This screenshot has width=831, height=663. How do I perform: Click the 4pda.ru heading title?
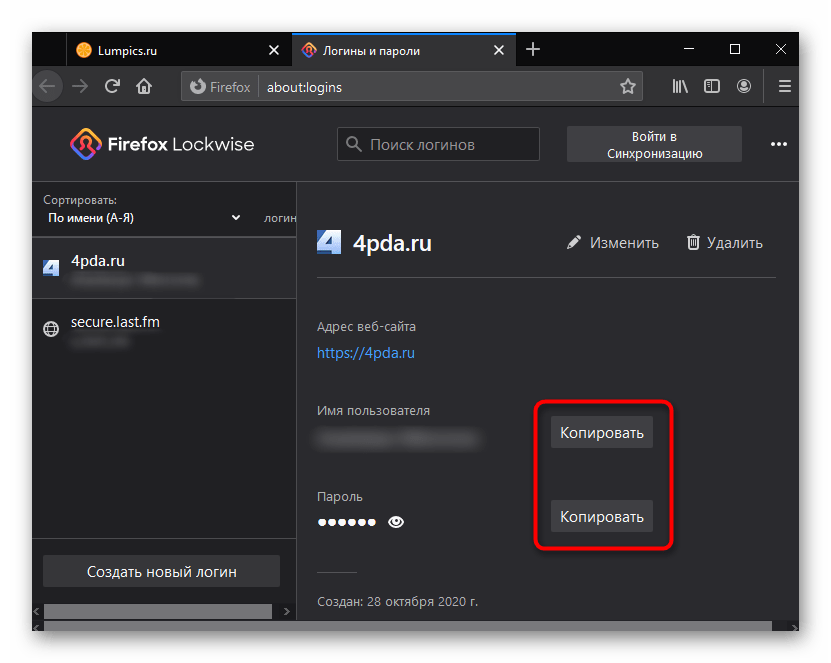point(392,243)
